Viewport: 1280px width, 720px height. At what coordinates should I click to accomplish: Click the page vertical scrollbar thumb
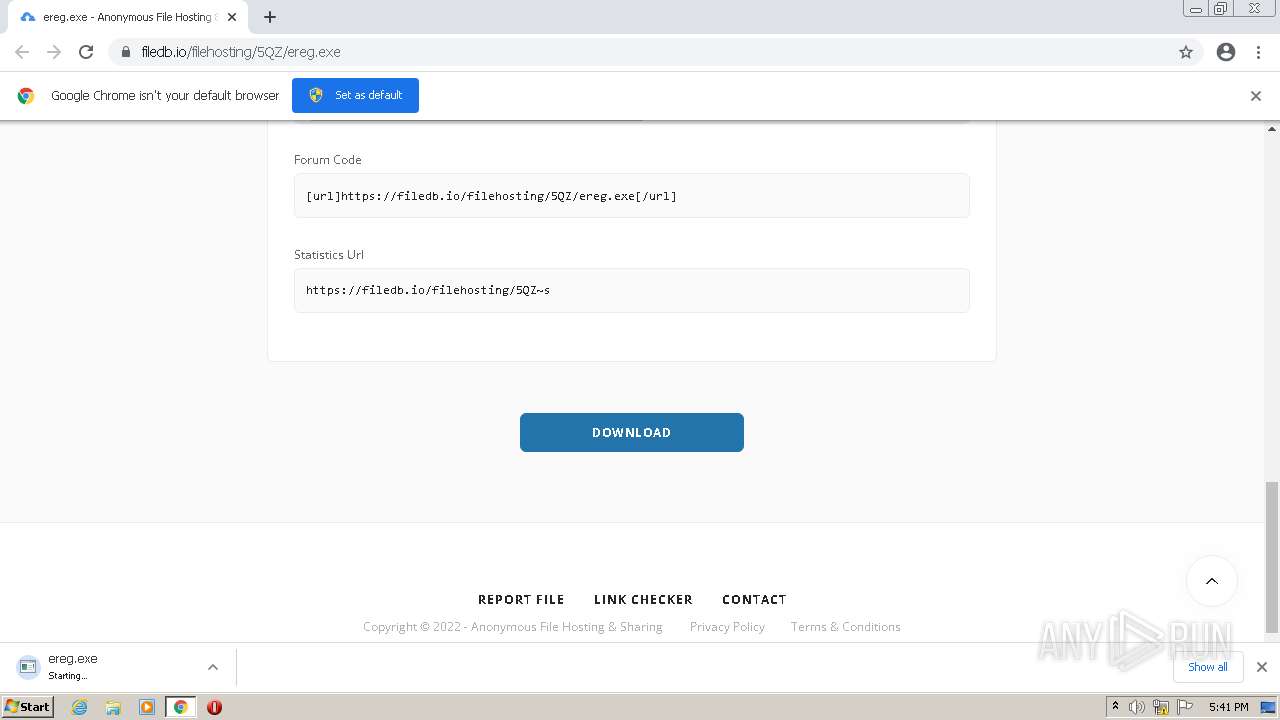(x=1272, y=557)
